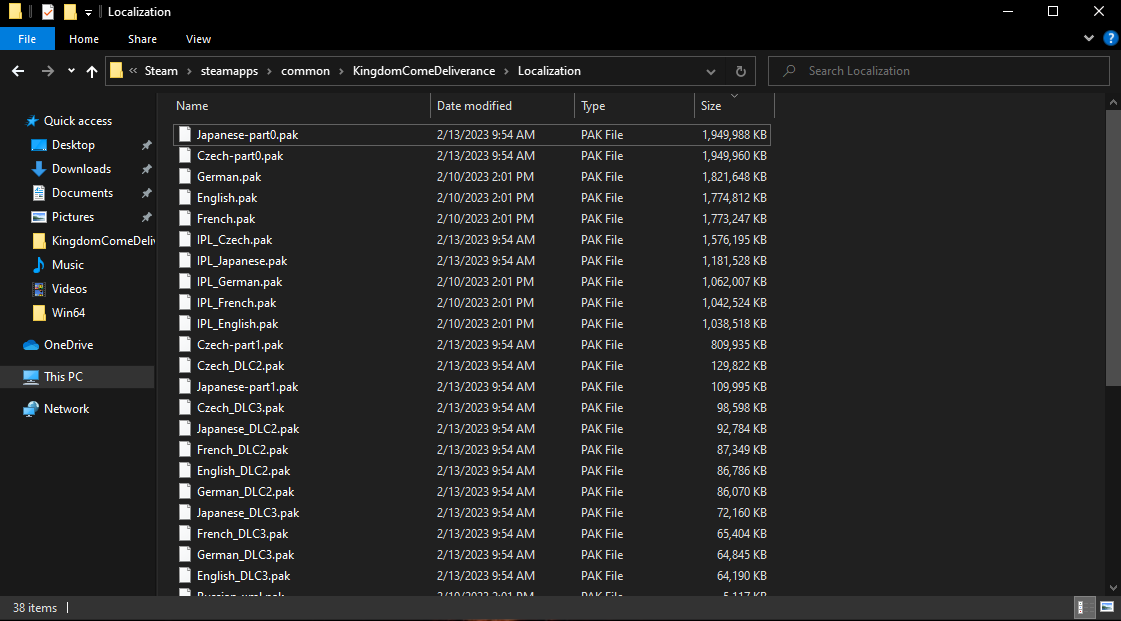Viewport: 1121px width, 621px height.
Task: Unpin Downloads from Quick access
Action: [146, 169]
